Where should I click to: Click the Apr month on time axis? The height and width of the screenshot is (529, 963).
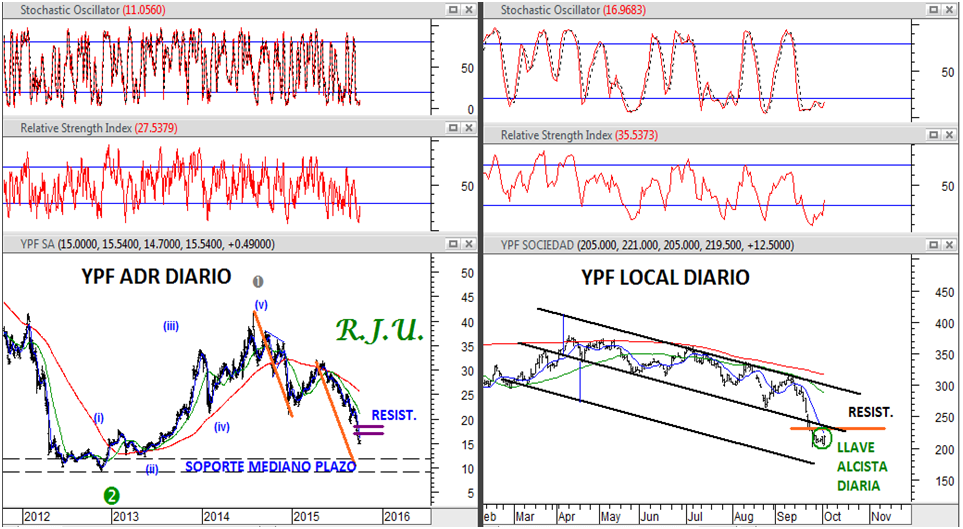coord(567,516)
